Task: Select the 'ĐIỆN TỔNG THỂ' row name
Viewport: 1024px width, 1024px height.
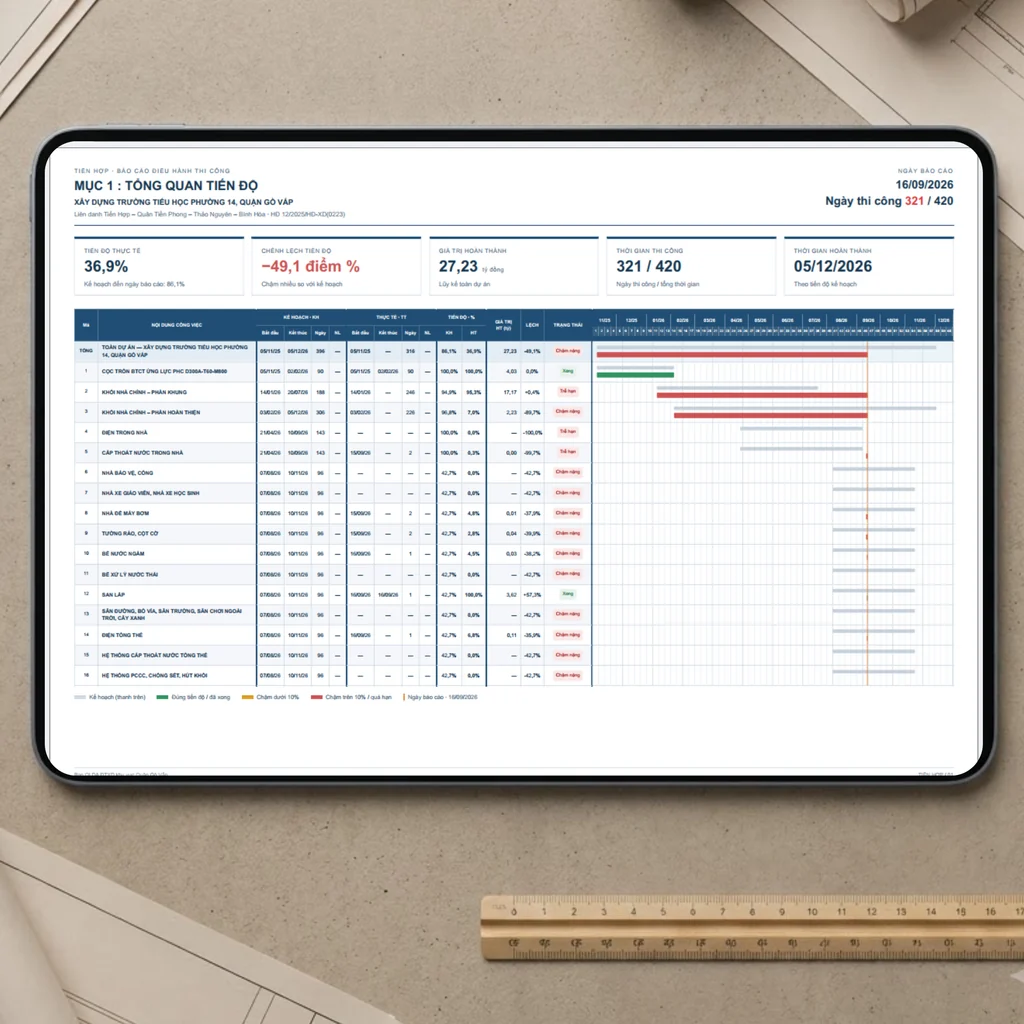Action: (x=122, y=635)
